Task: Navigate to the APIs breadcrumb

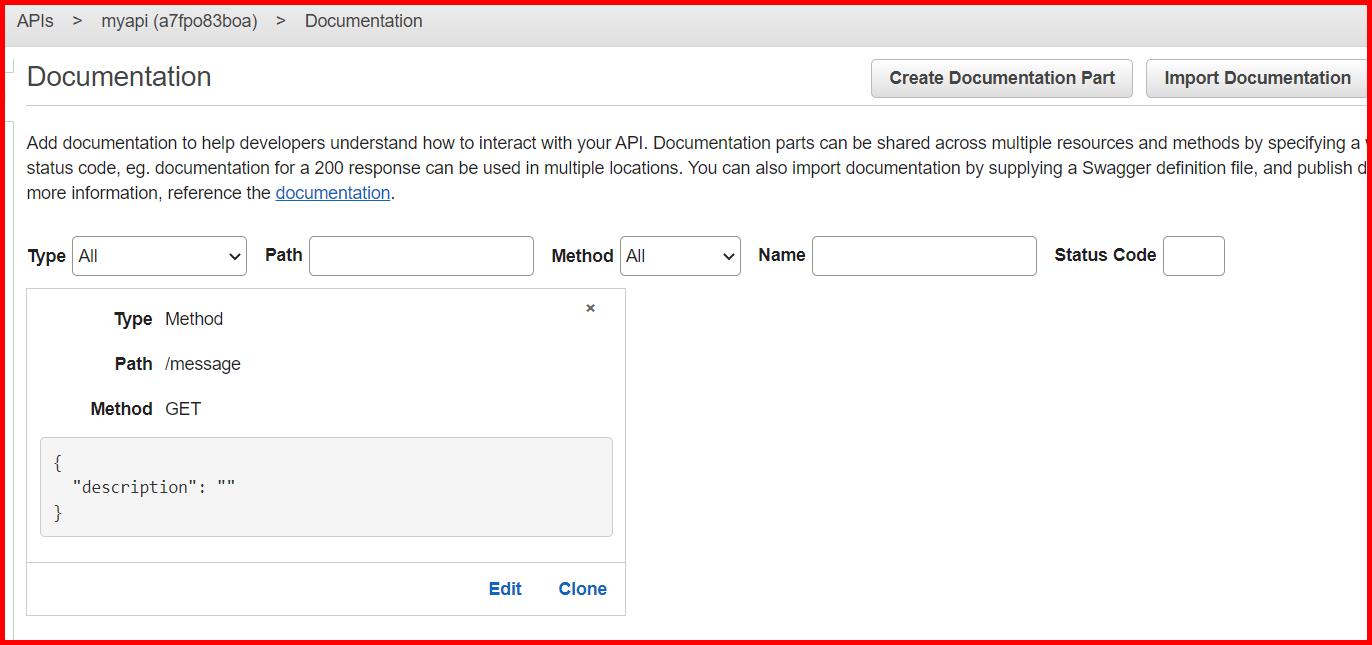Action: (35, 20)
